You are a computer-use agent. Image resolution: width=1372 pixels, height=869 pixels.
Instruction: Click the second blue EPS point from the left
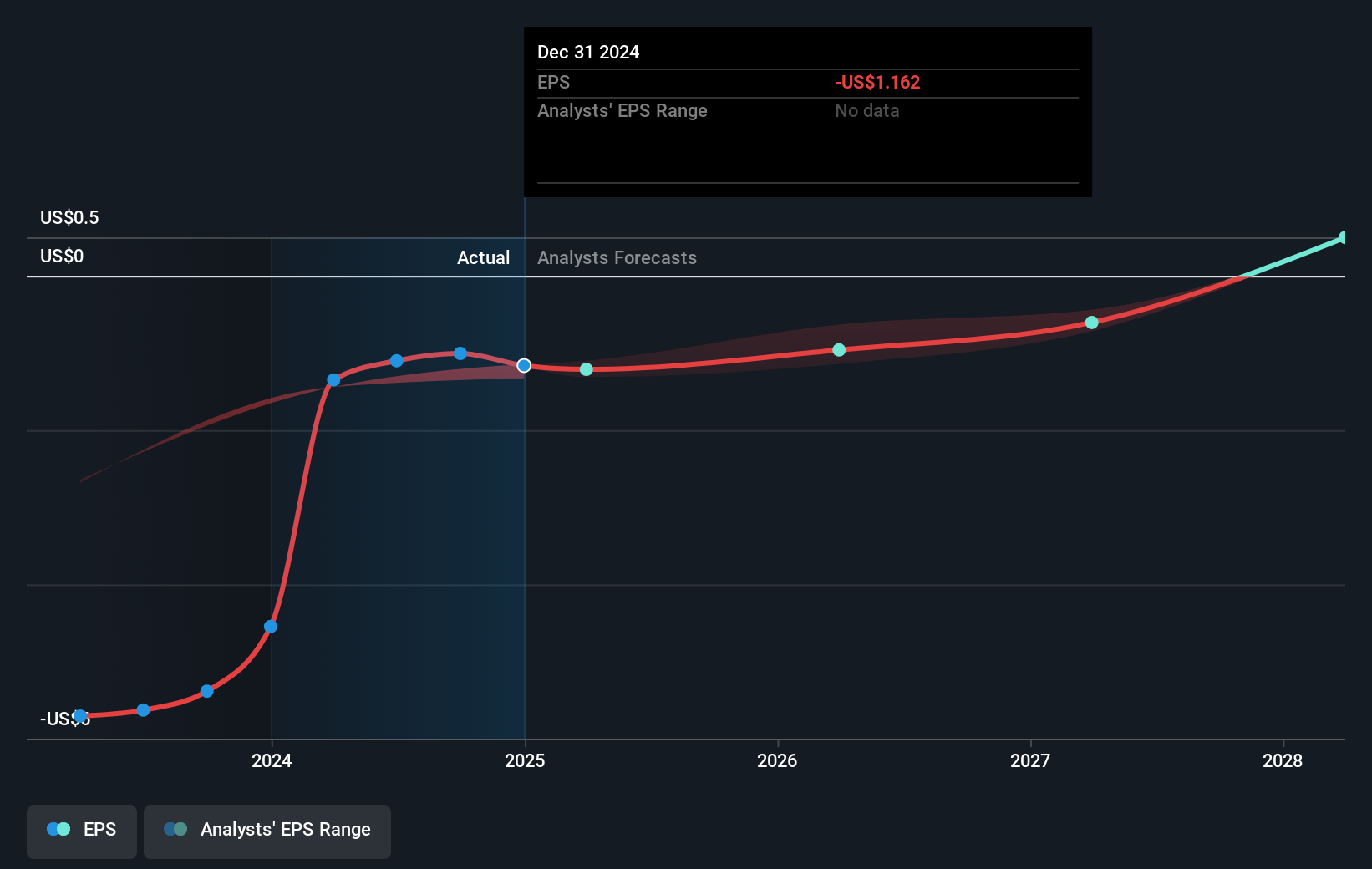pyautogui.click(x=143, y=710)
